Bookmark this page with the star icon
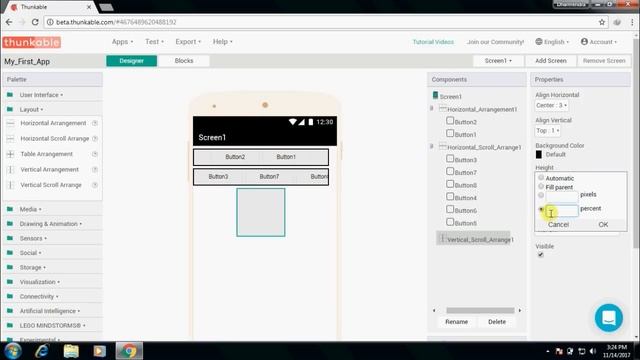The height and width of the screenshot is (360, 640). (x=602, y=22)
